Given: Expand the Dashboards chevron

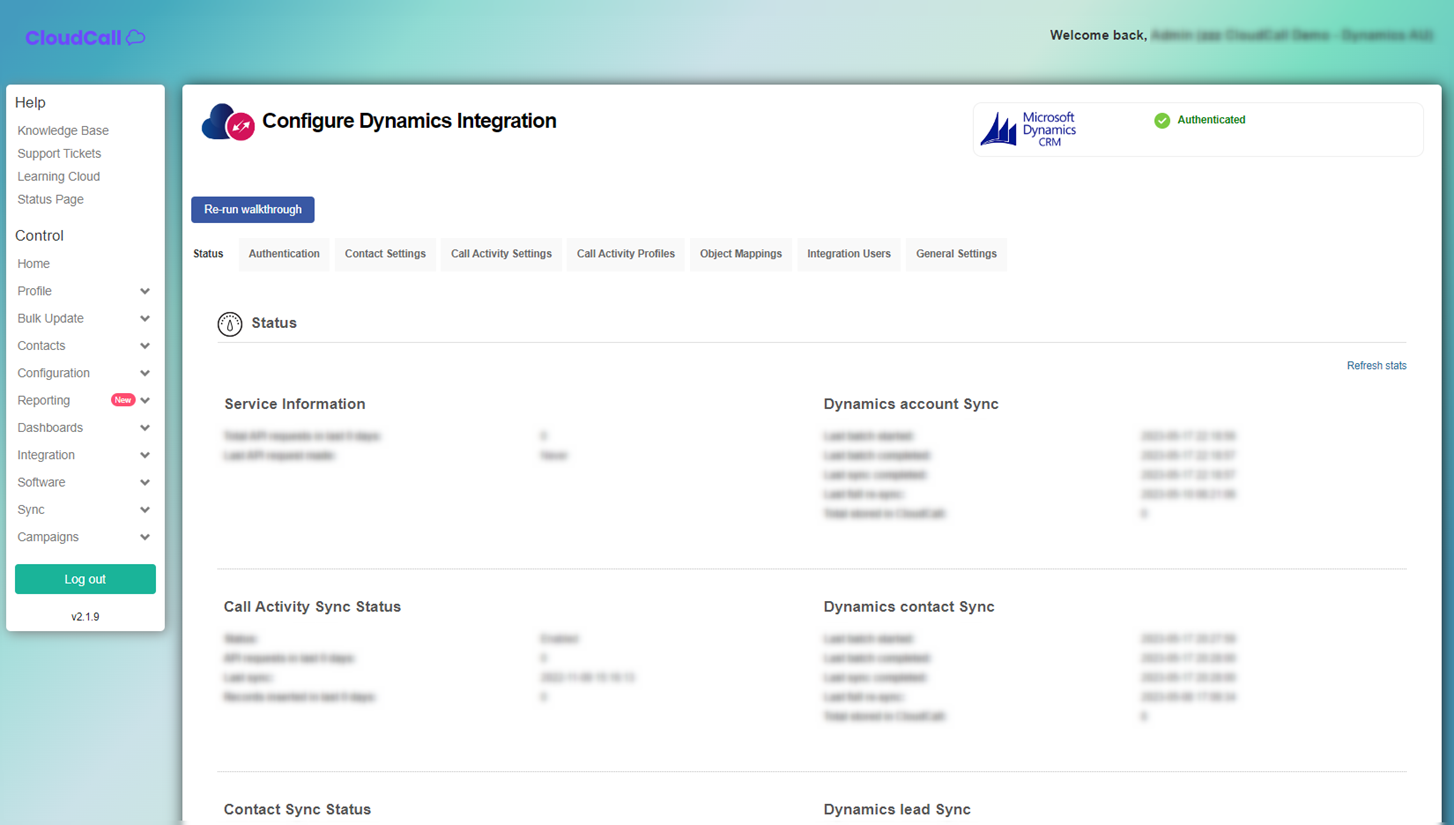Looking at the screenshot, I should (145, 428).
